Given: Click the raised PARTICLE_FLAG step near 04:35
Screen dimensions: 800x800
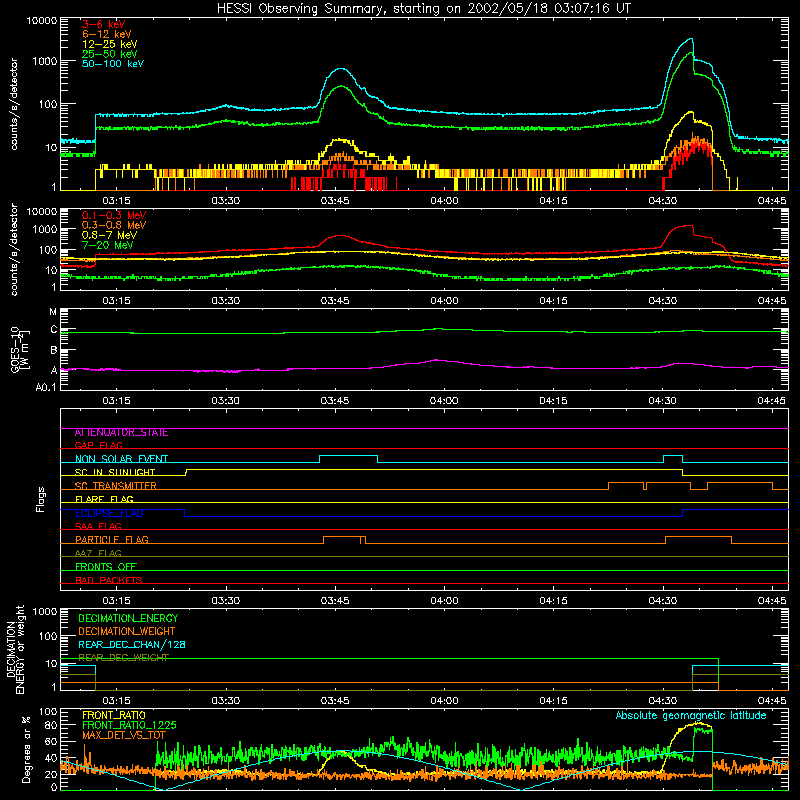Looking at the screenshot, I should click(x=698, y=537).
